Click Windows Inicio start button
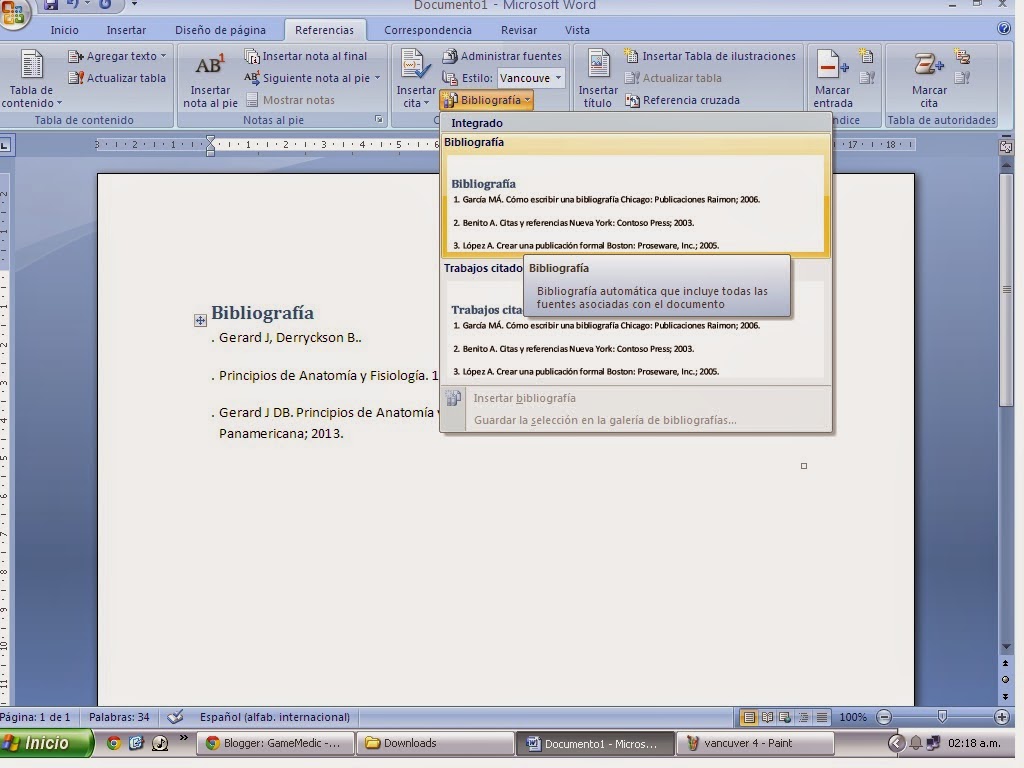Viewport: 1024px width, 768px height. coord(46,743)
